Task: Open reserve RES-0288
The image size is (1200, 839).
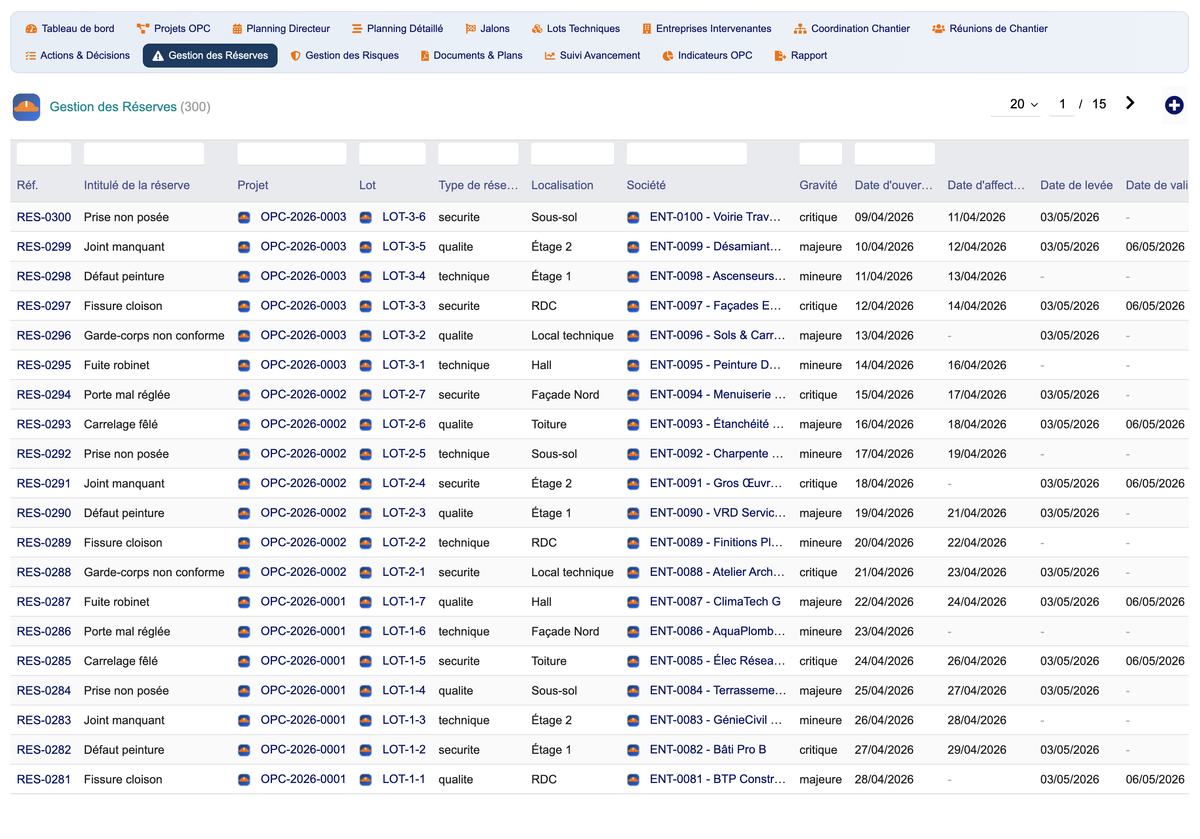Action: pyautogui.click(x=44, y=572)
